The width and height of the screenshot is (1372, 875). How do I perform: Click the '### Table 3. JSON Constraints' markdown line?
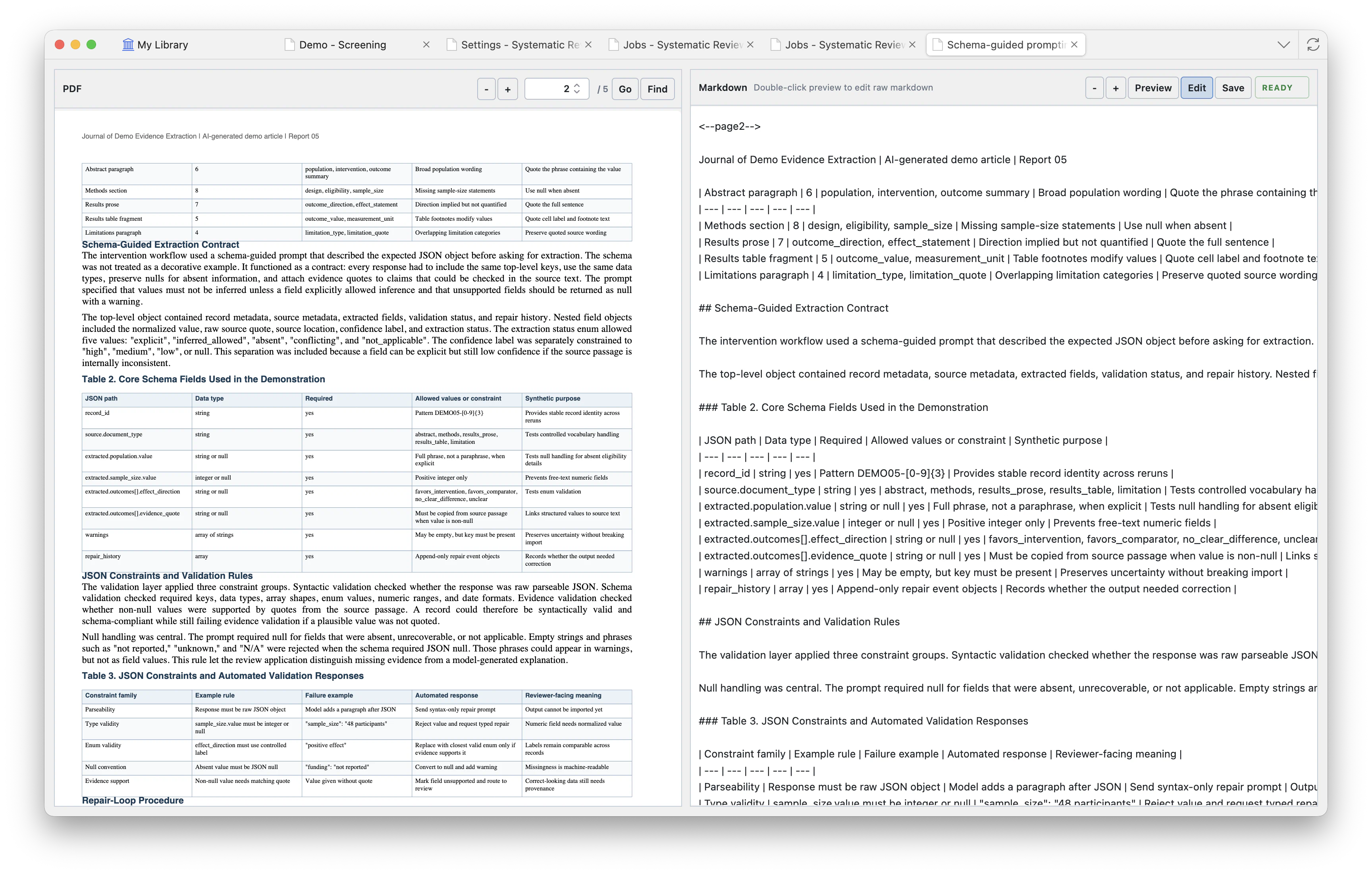[x=863, y=721]
